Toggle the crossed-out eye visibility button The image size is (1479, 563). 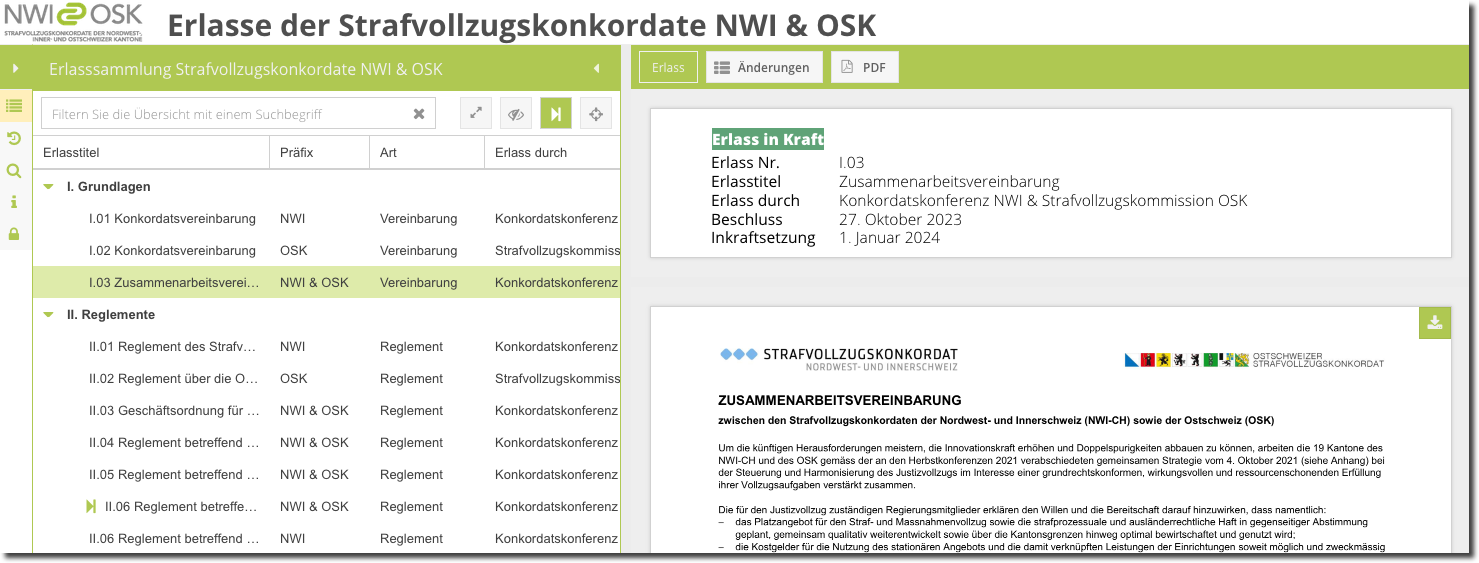516,114
